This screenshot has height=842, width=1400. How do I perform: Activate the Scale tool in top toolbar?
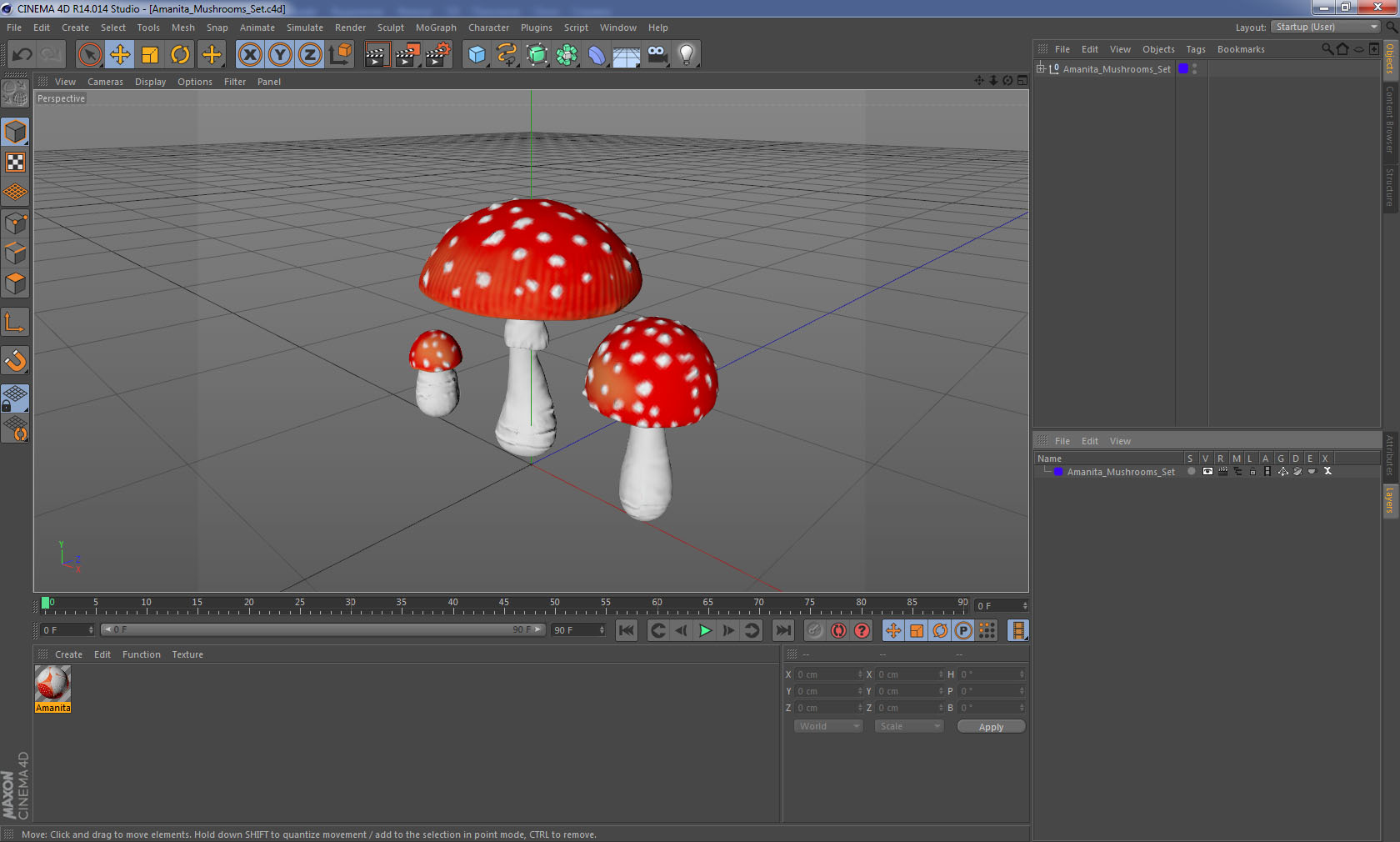[150, 55]
